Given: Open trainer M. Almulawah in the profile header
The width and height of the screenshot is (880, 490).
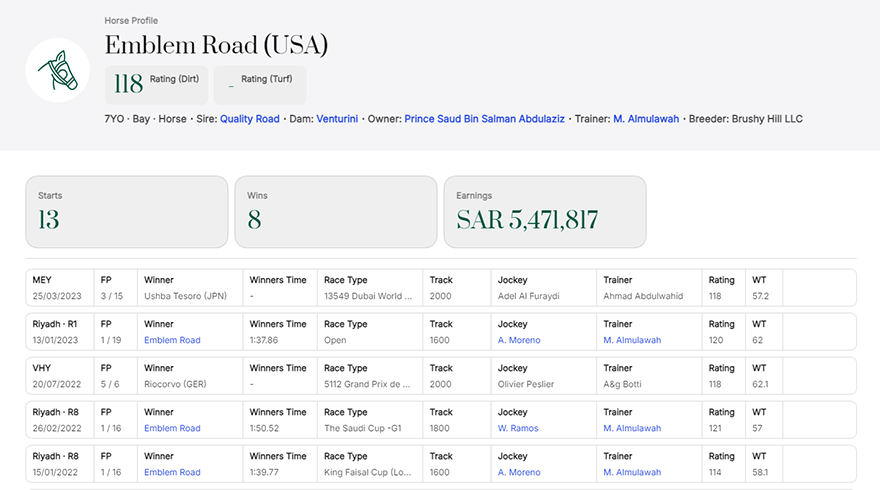Looking at the screenshot, I should (646, 119).
